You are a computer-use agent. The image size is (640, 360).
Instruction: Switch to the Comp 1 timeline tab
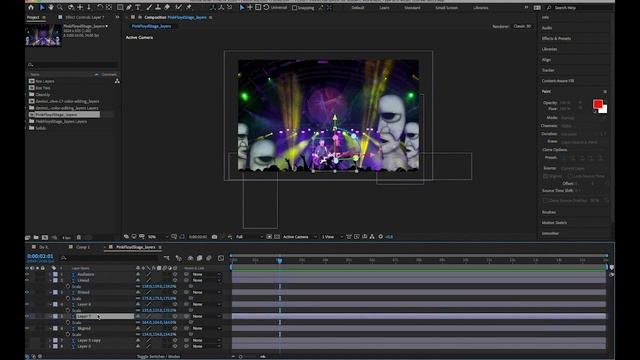[83, 247]
